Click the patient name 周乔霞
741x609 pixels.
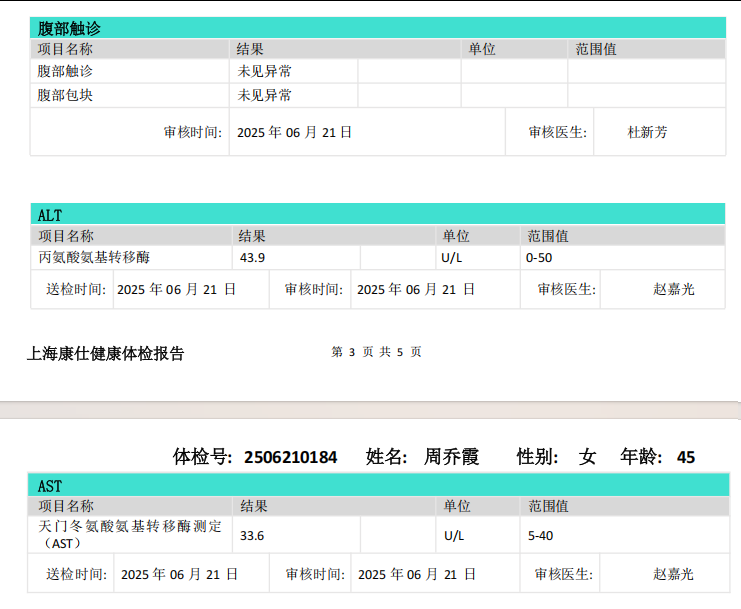click(452, 457)
